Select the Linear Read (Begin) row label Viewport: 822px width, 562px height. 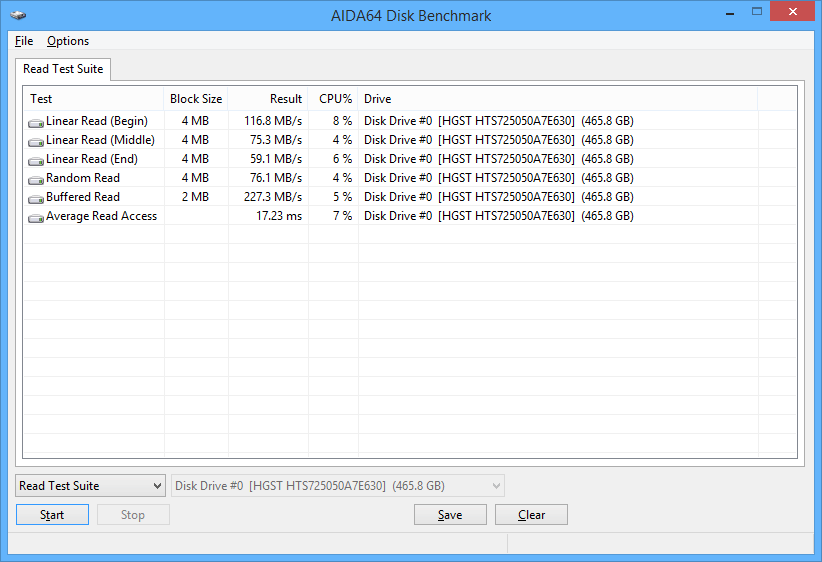(97, 121)
